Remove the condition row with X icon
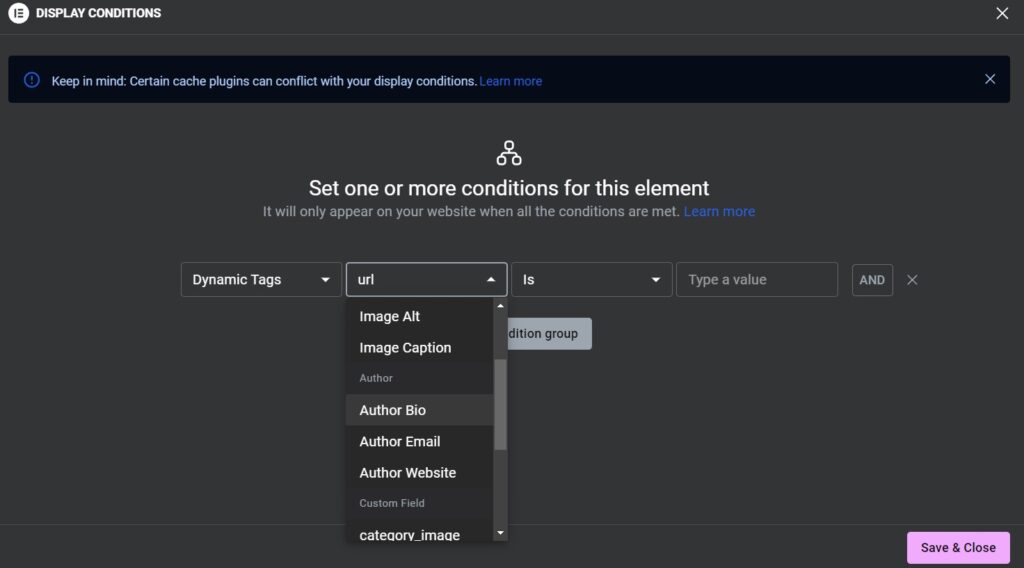1024x568 pixels. pos(912,280)
